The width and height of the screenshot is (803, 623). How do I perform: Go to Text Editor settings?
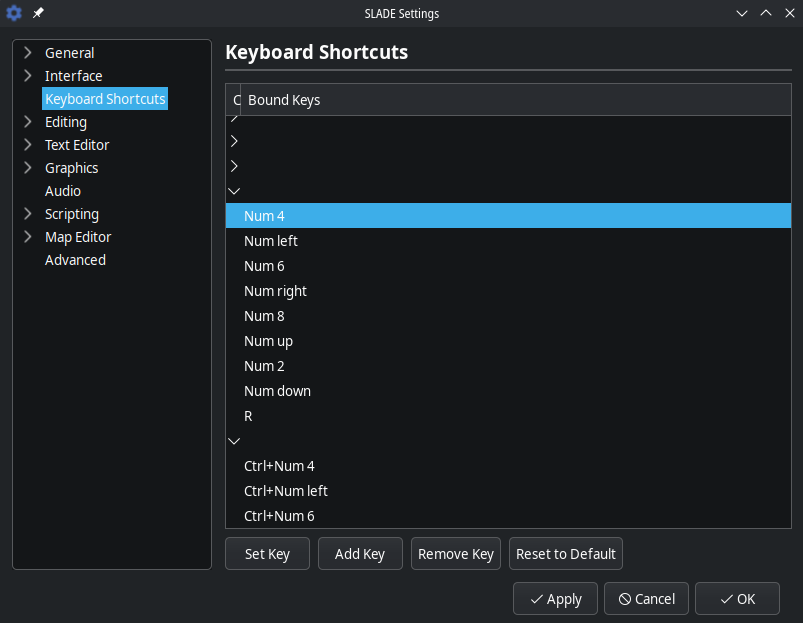coord(77,145)
